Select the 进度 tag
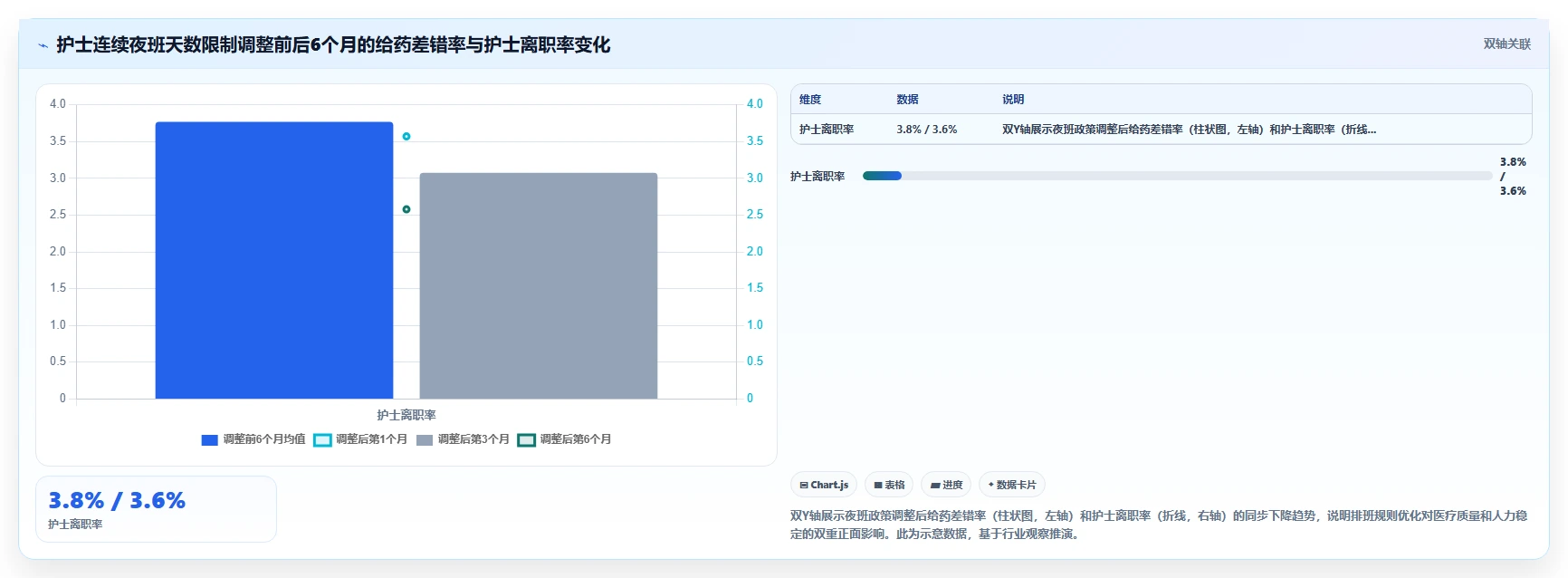The height and width of the screenshot is (578, 1568). 946,485
